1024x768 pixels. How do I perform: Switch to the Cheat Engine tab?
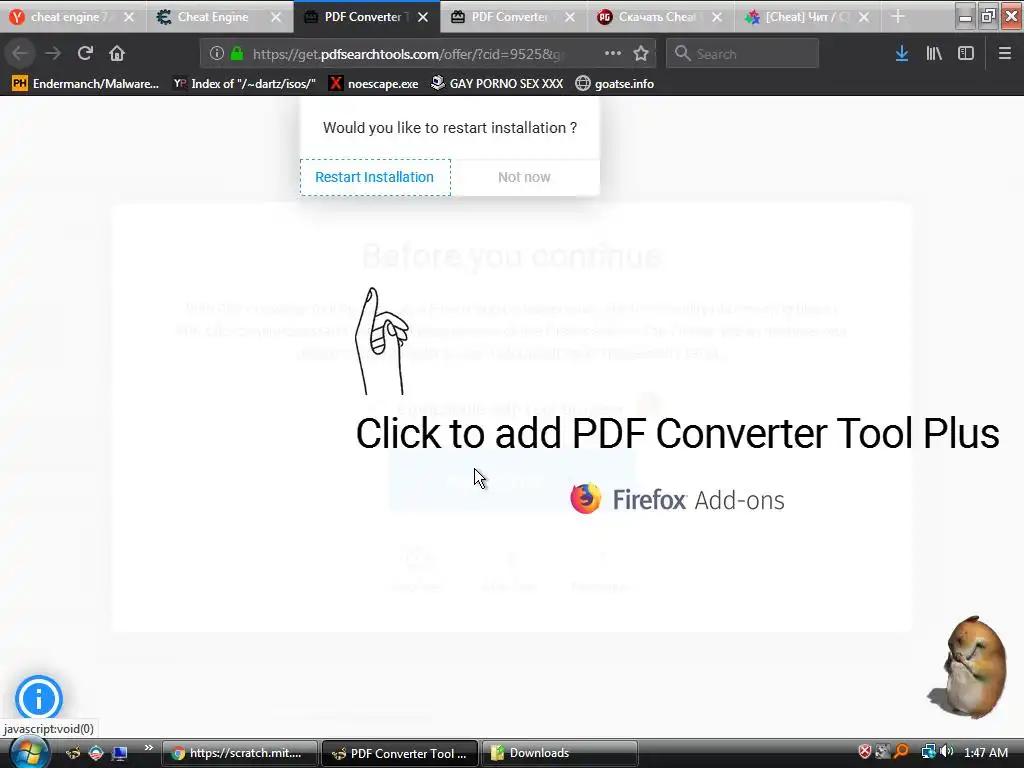coord(213,17)
